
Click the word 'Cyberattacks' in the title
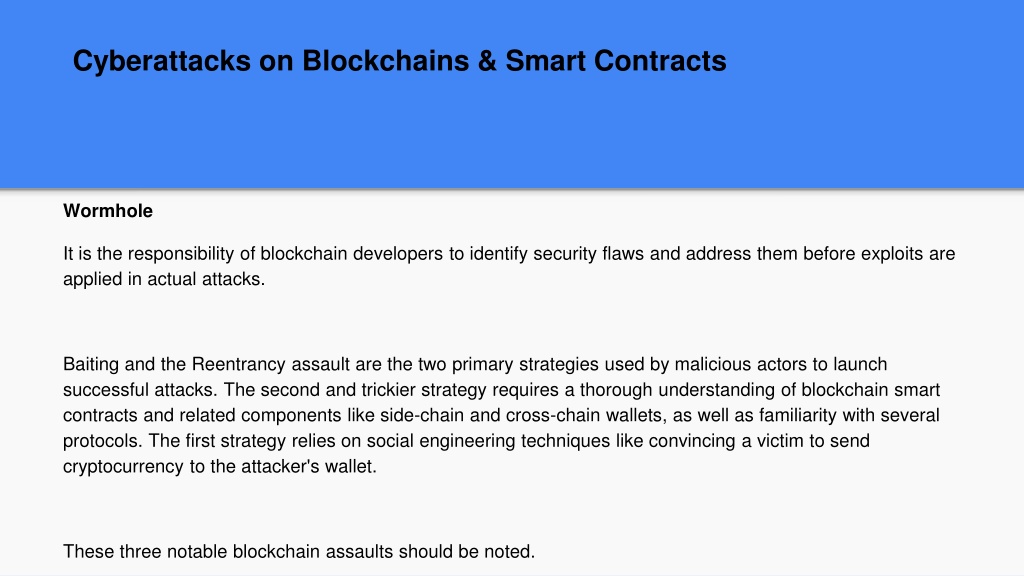point(161,61)
